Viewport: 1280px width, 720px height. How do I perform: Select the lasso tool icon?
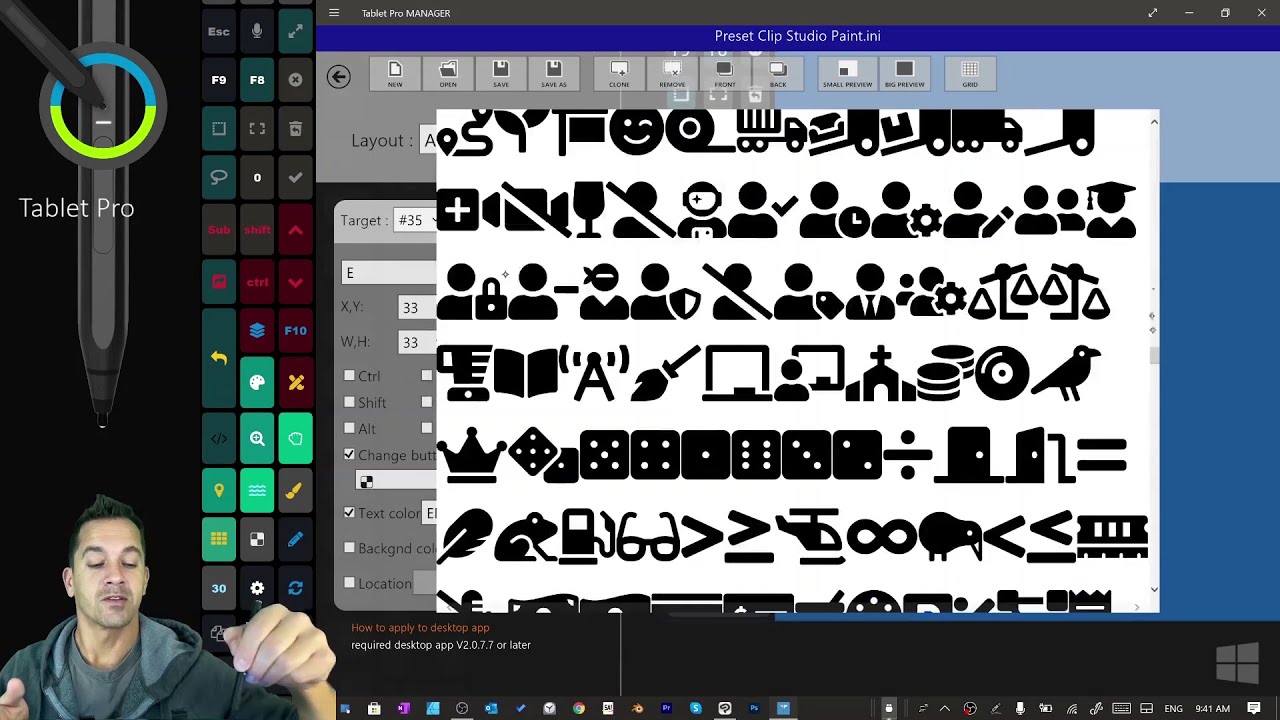pyautogui.click(x=219, y=177)
